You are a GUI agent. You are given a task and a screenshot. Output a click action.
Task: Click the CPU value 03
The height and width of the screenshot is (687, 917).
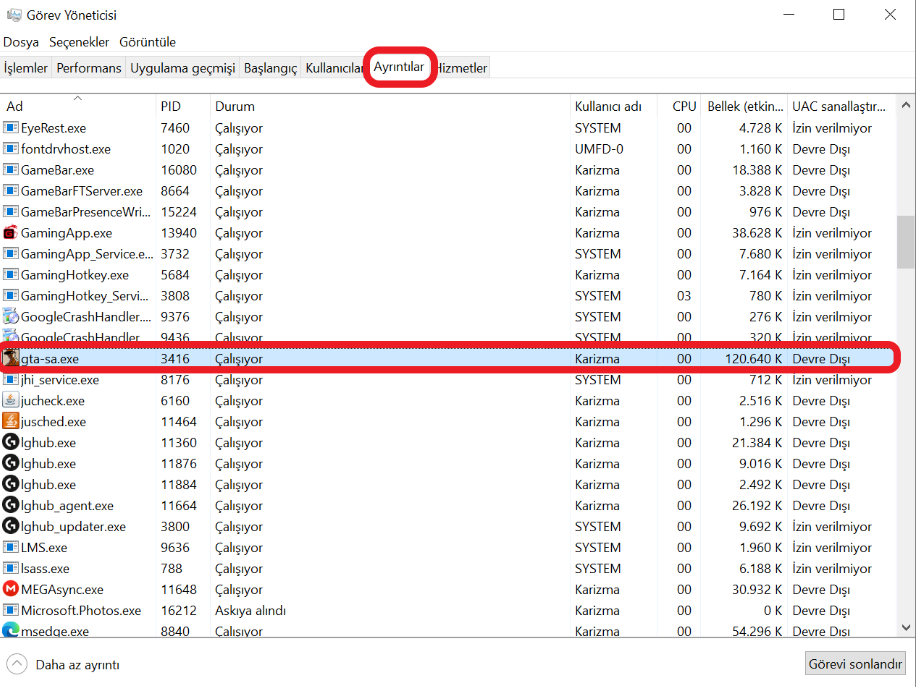[x=684, y=296]
